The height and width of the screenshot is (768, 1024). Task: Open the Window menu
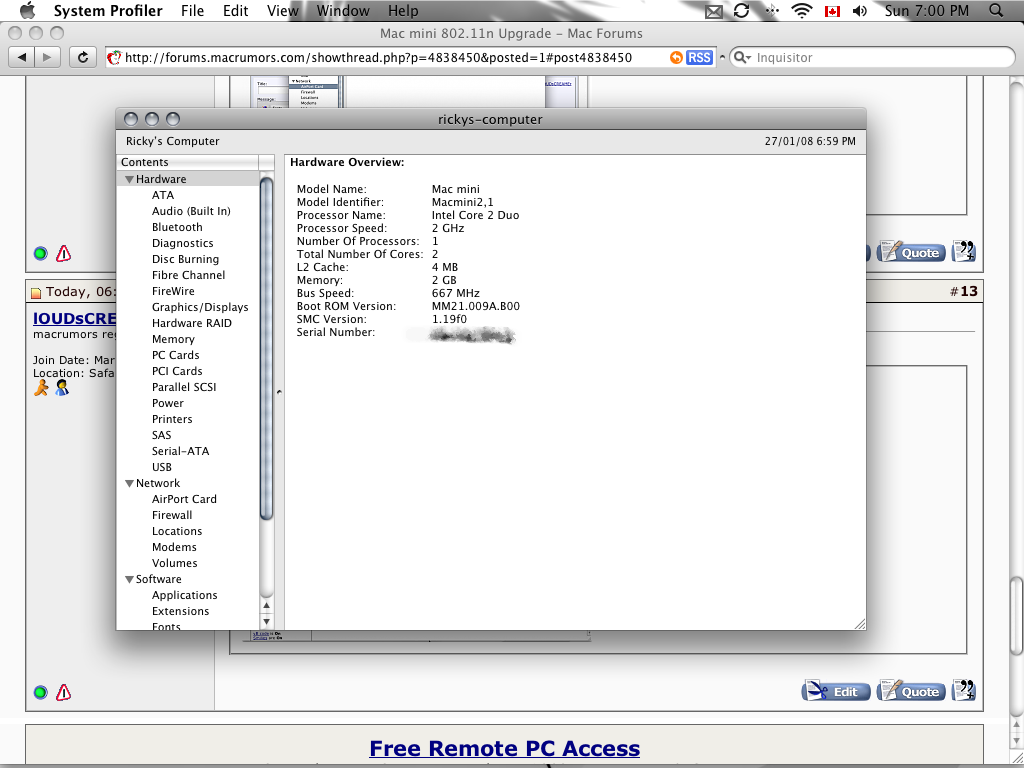pos(343,10)
